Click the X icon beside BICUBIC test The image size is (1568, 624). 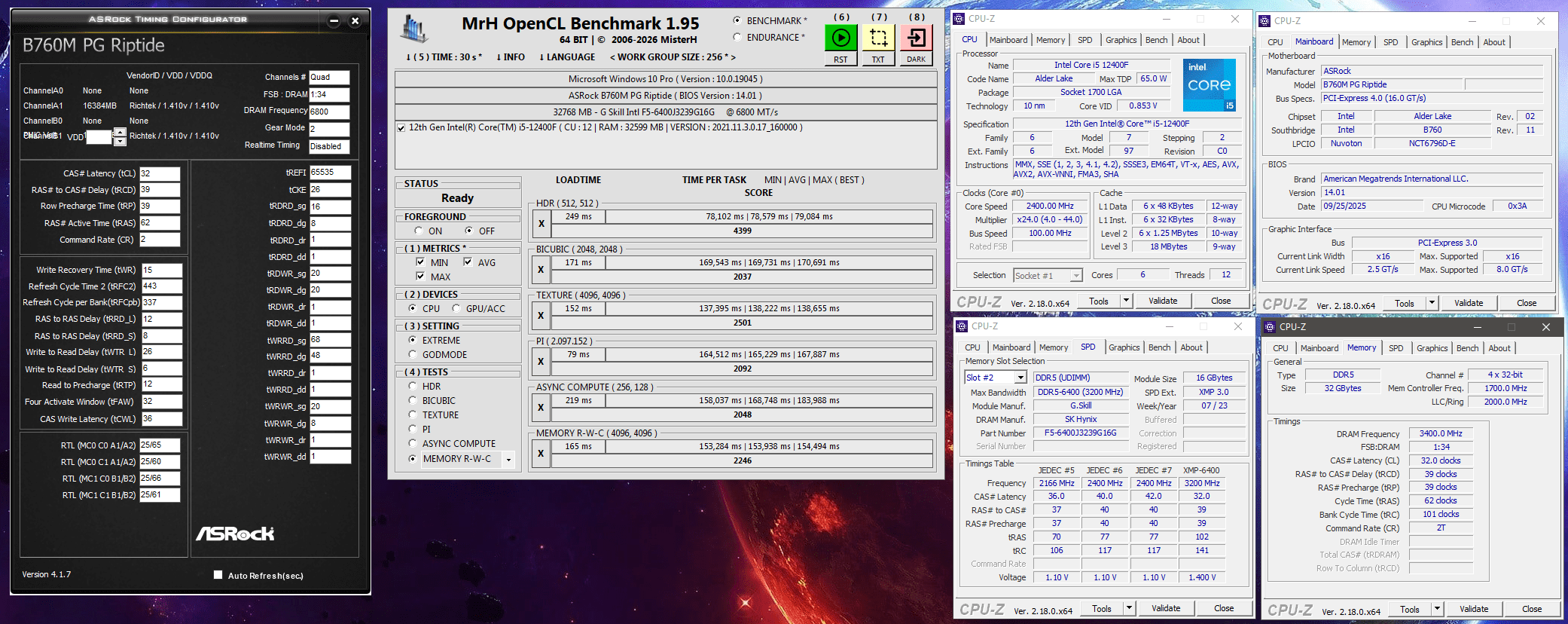[x=541, y=269]
